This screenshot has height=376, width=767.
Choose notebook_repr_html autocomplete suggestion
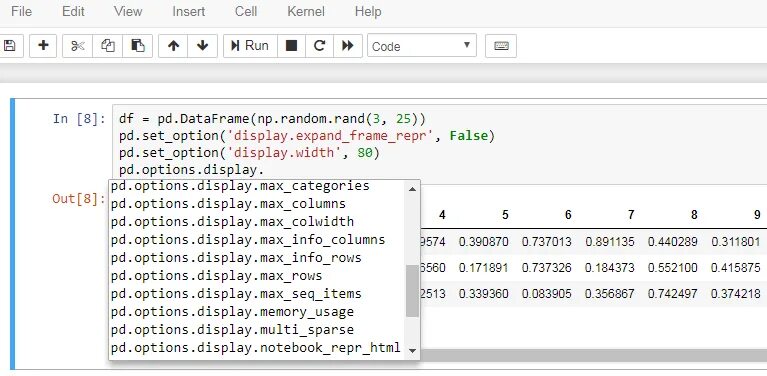[257, 348]
